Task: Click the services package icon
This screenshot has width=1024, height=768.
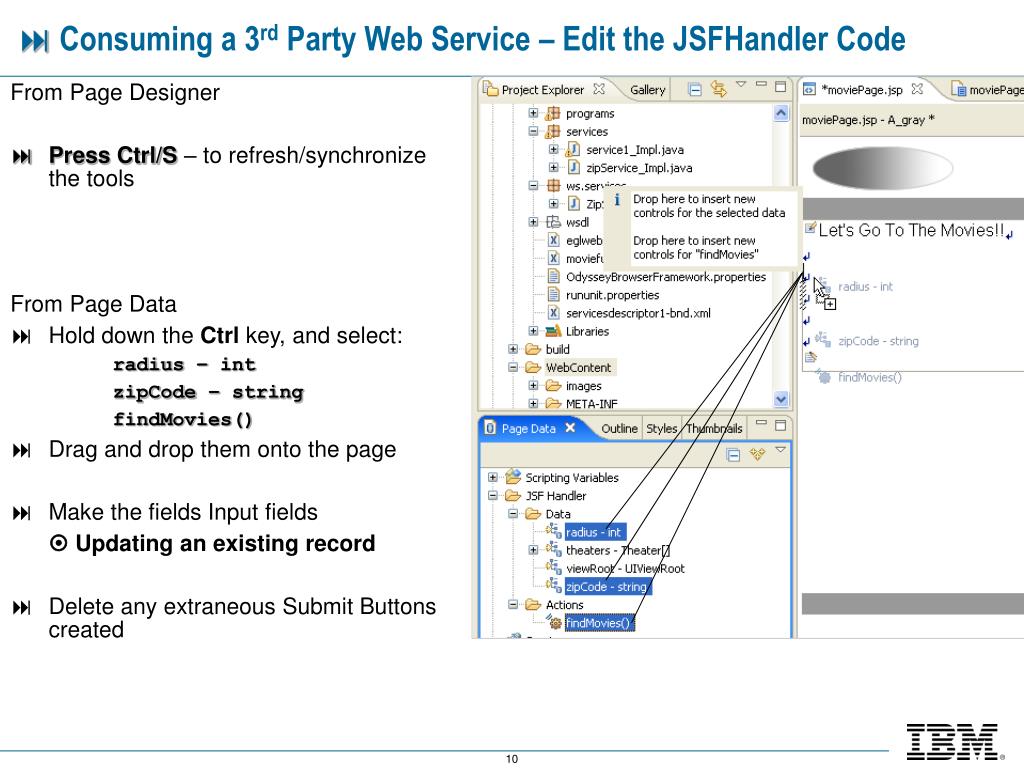Action: tap(552, 131)
